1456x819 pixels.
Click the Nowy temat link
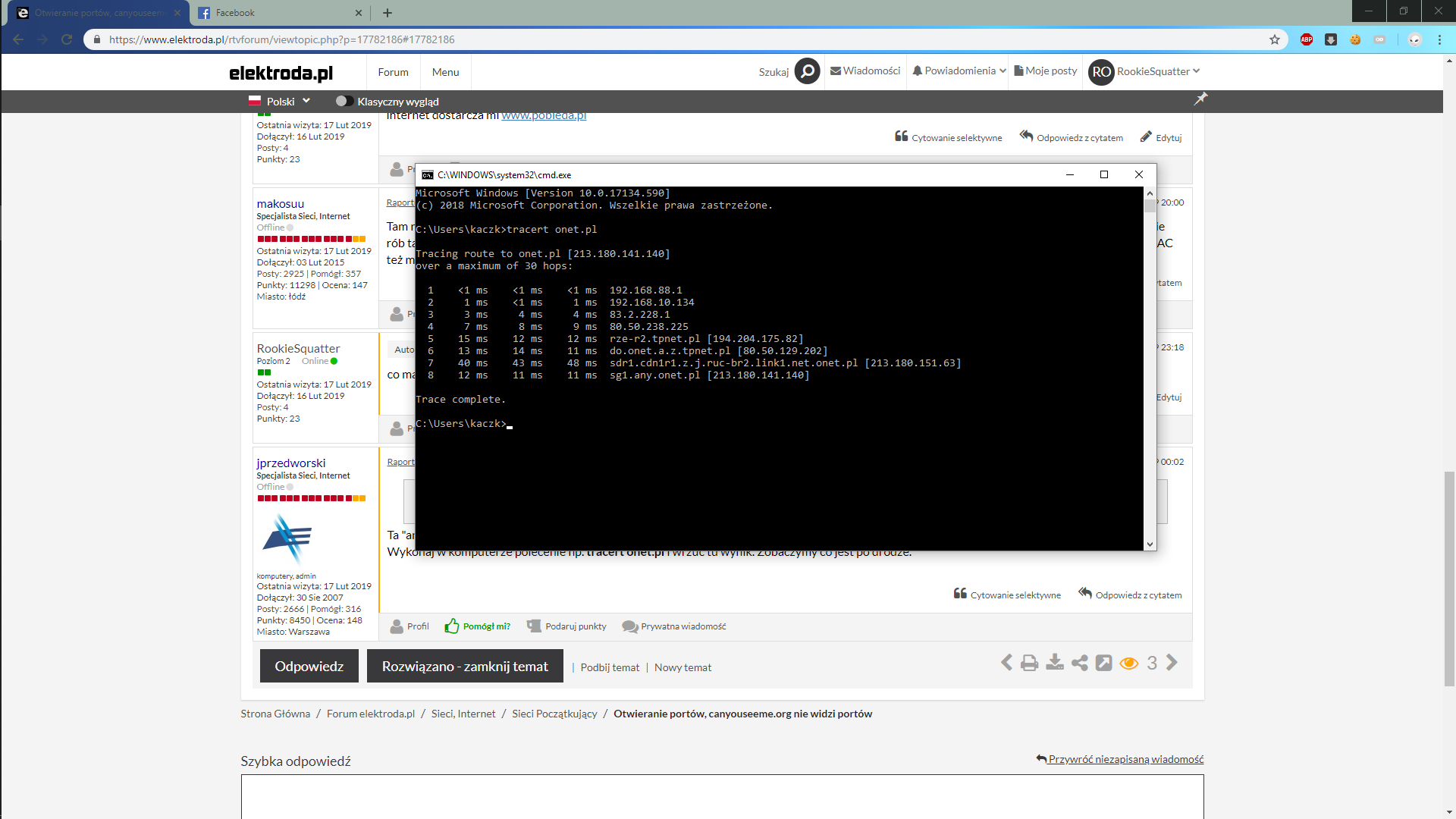[x=682, y=667]
